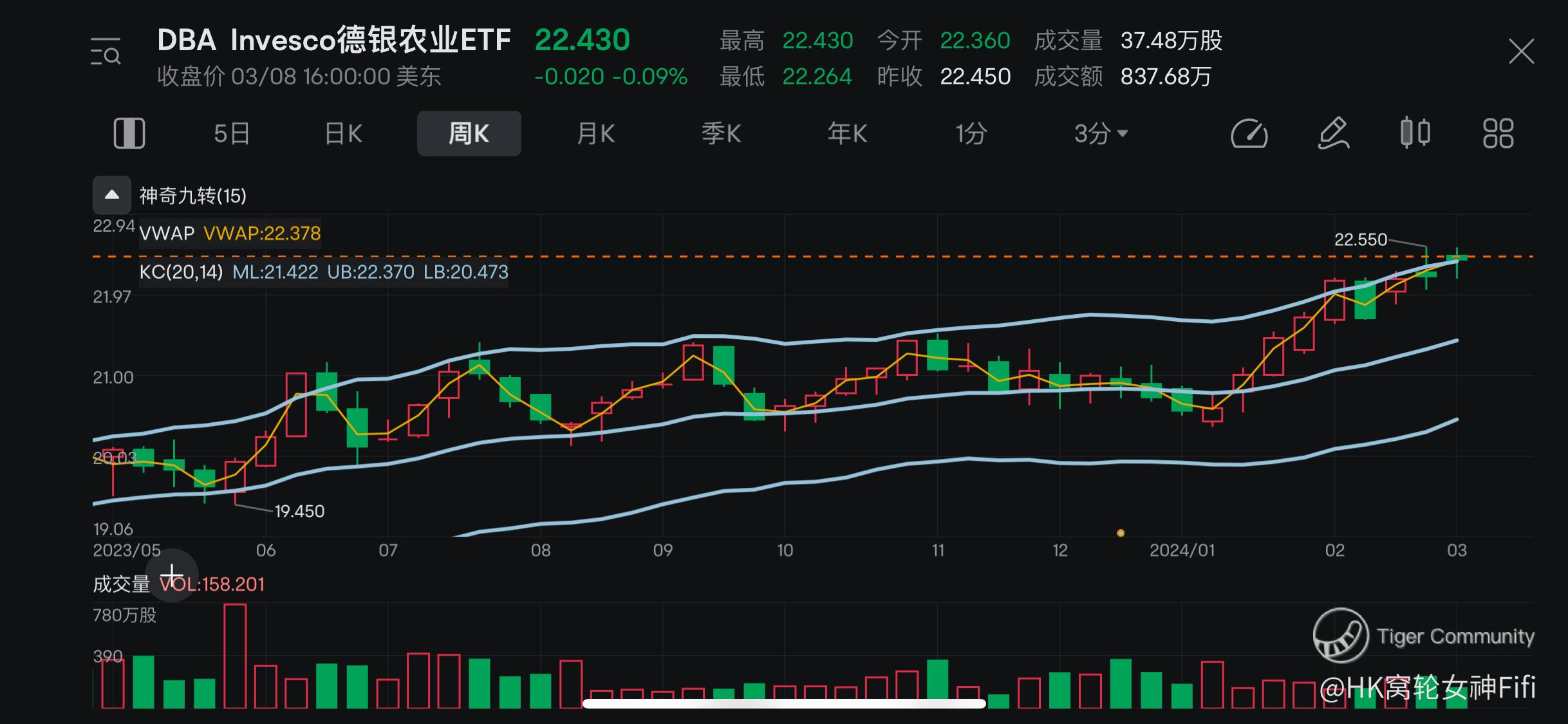Switch to the 日K tab

tap(343, 134)
